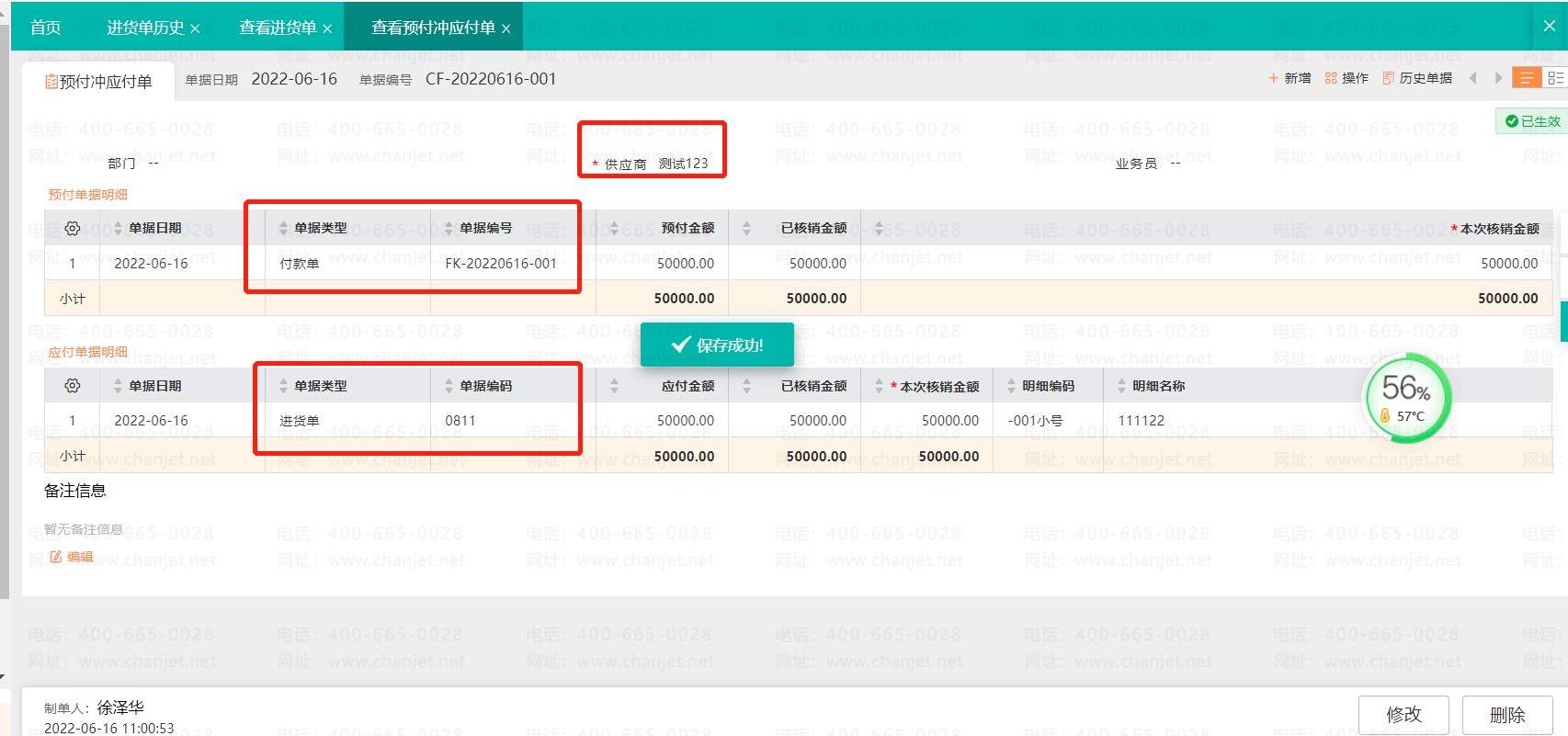
Task: Close the 查看进货单 tab
Action: 327,29
